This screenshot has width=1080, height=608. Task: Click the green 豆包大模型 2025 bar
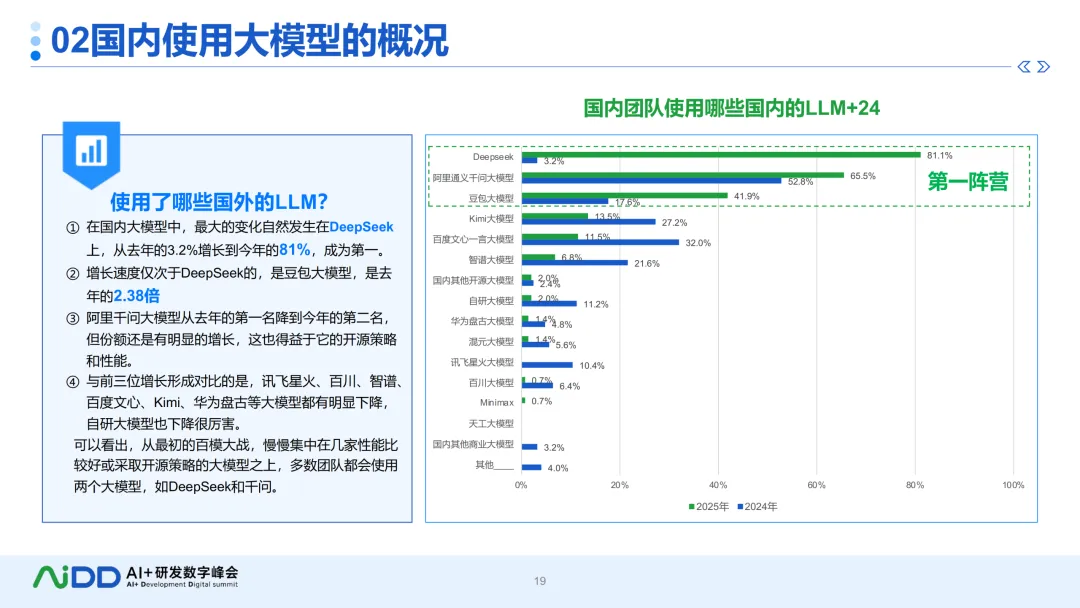(625, 196)
